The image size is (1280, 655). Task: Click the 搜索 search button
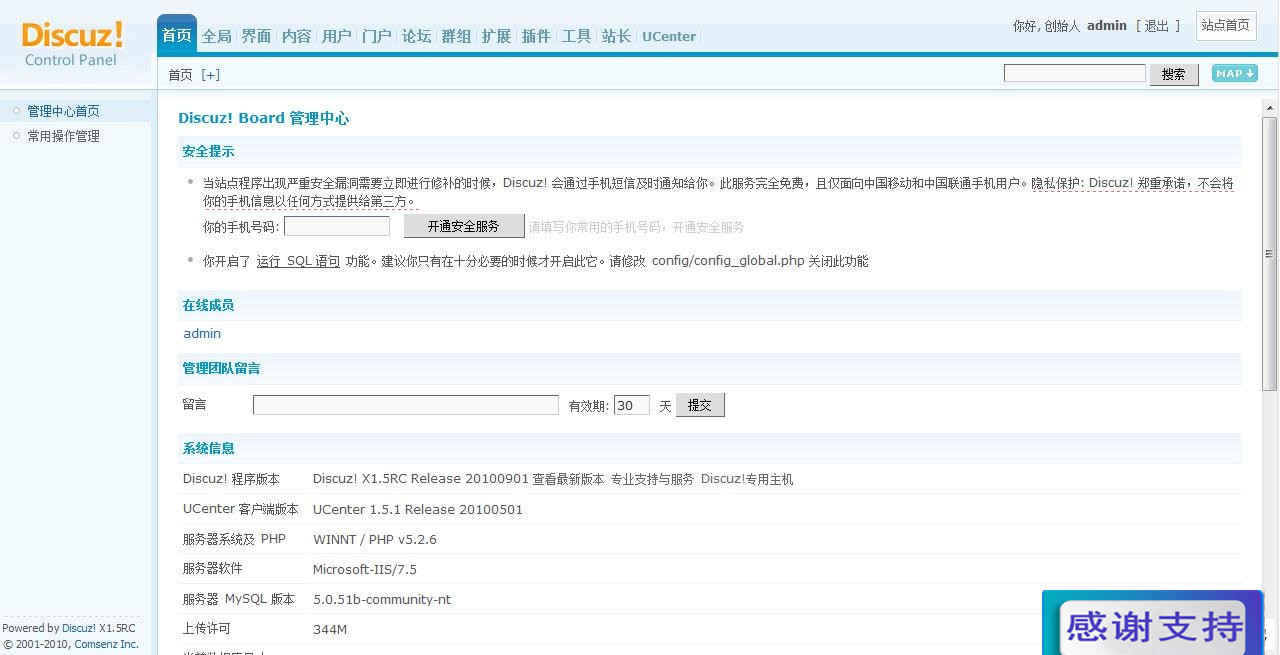[1174, 74]
